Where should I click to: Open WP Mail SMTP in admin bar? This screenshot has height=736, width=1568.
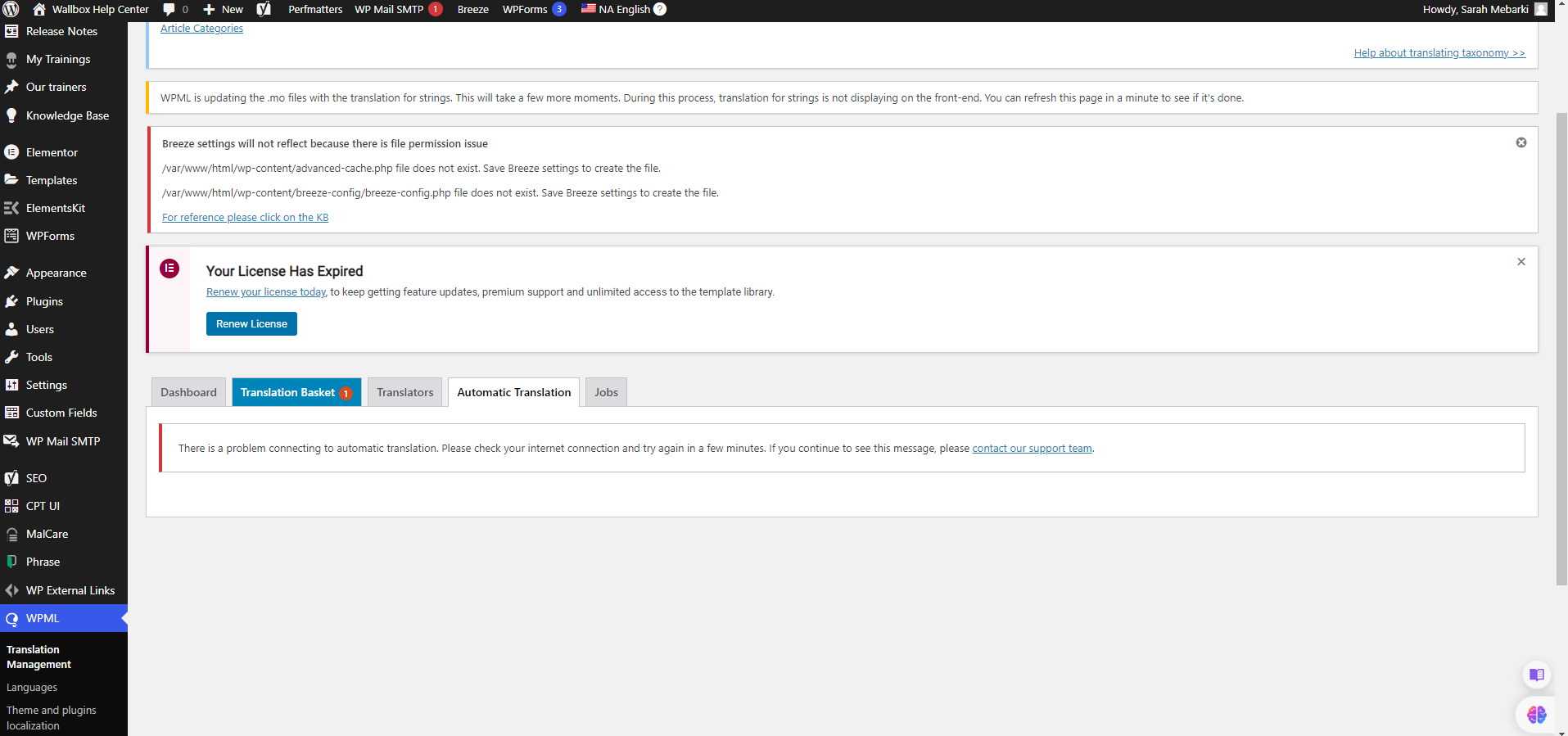[398, 10]
